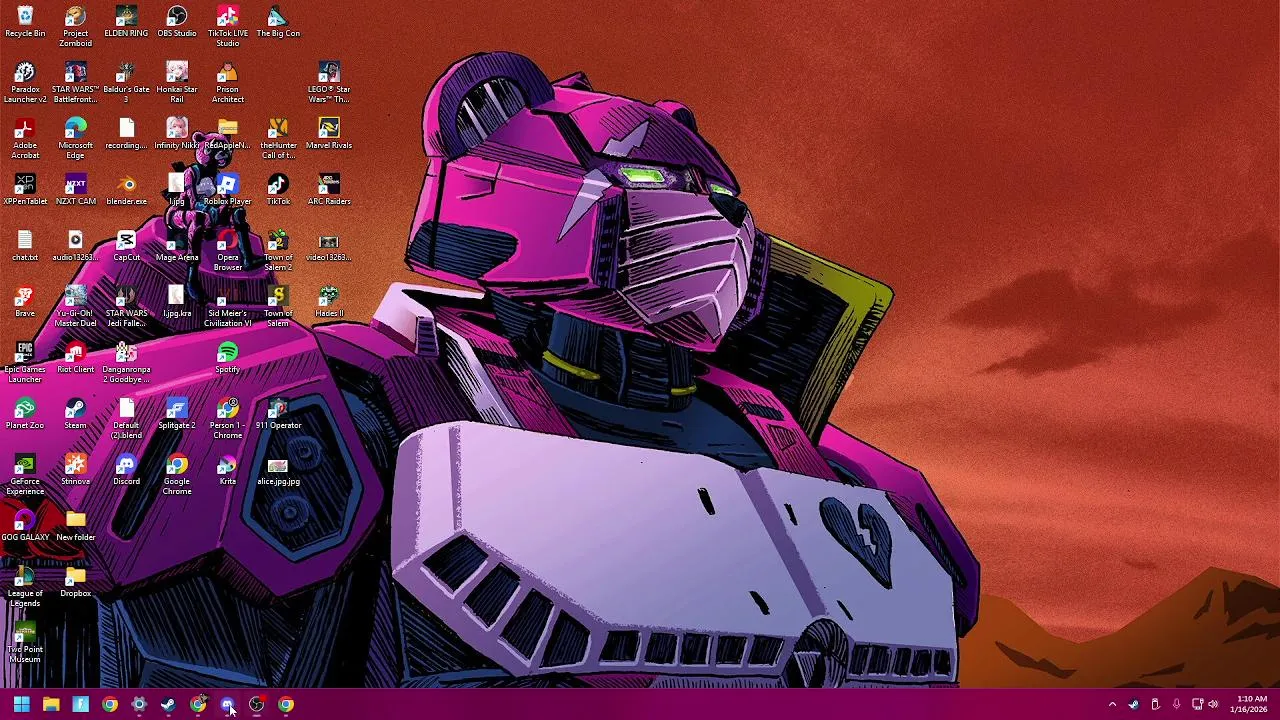Select the Riot Client desktop shortcut
The image size is (1280, 720).
76,358
